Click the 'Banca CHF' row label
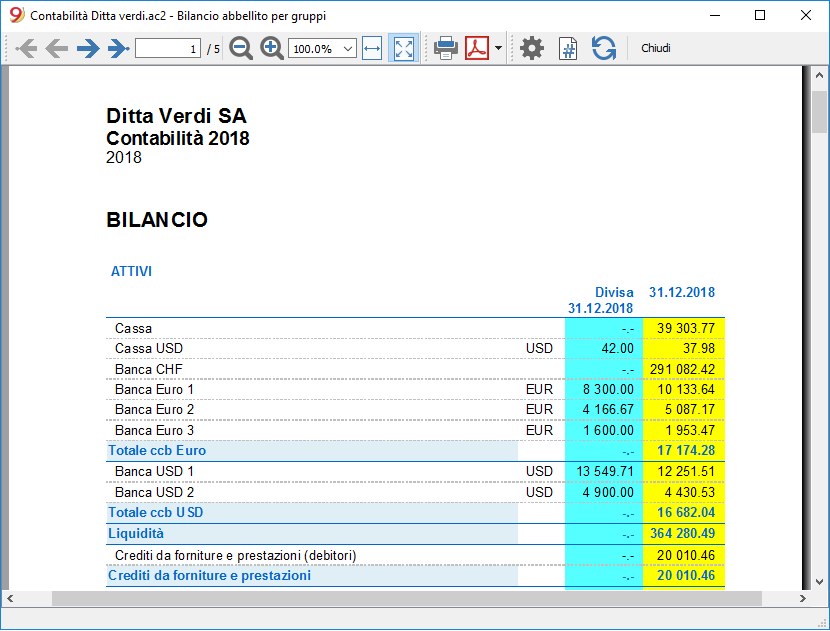The height and width of the screenshot is (631, 830). tap(149, 369)
